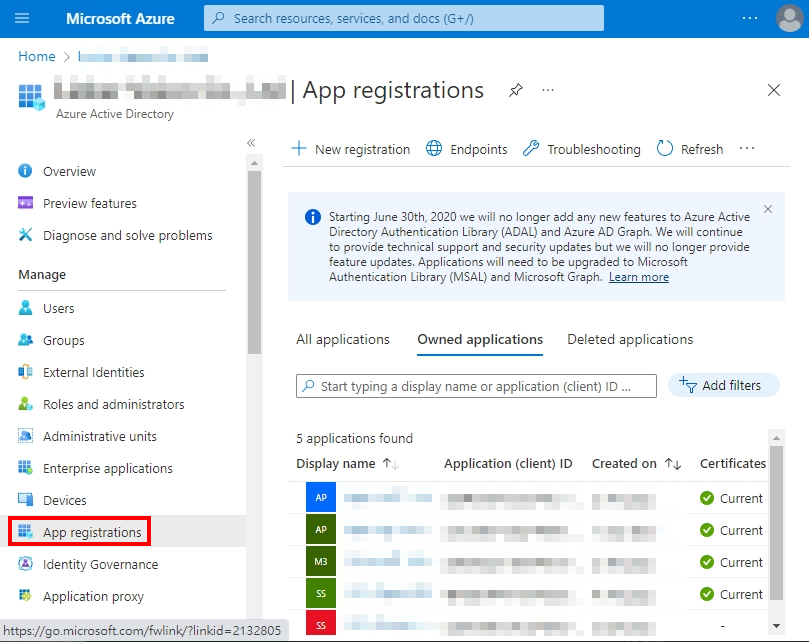Click the blue AP application tile
The width and height of the screenshot is (809, 642).
(x=321, y=497)
